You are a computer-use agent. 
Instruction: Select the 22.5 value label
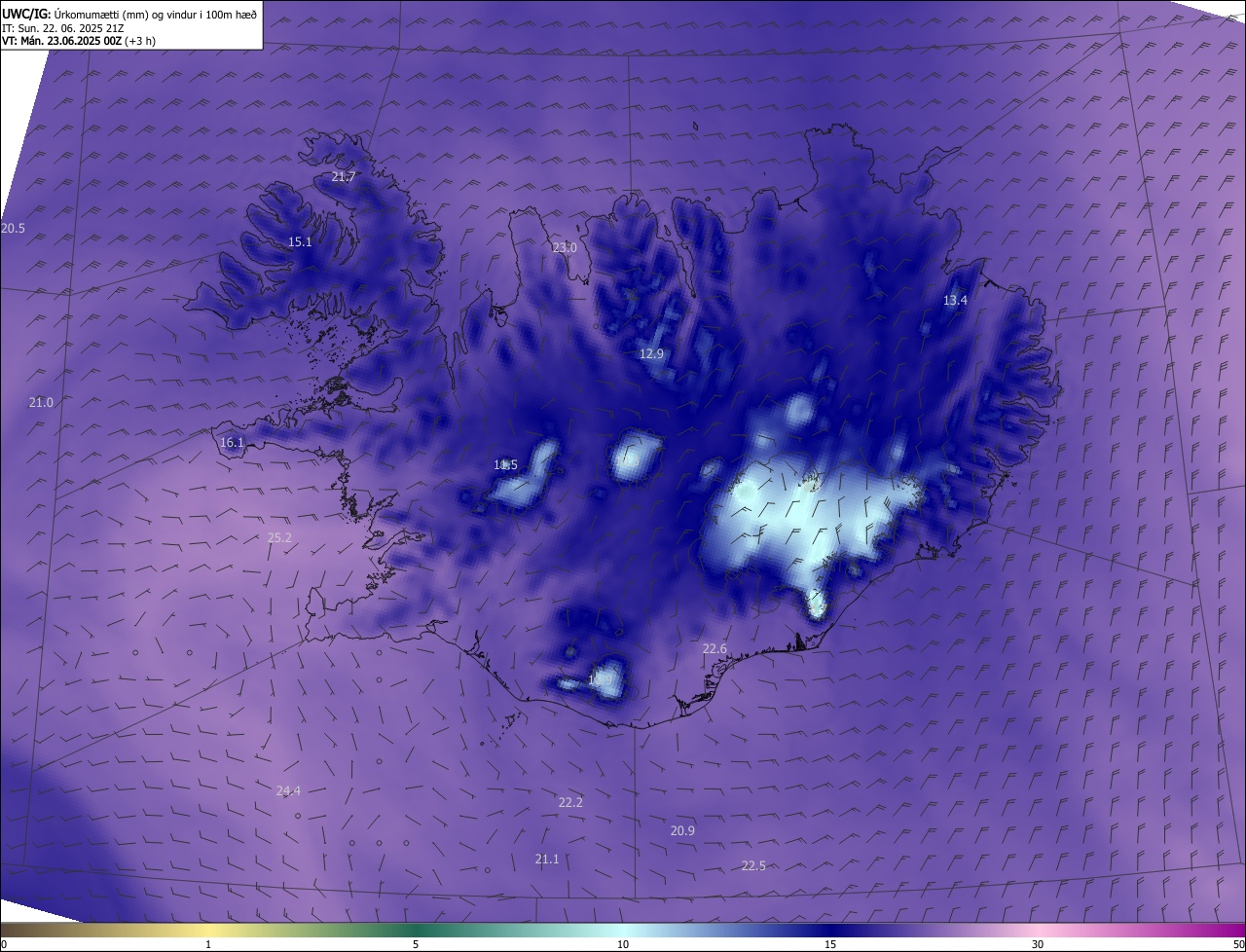pos(753,865)
